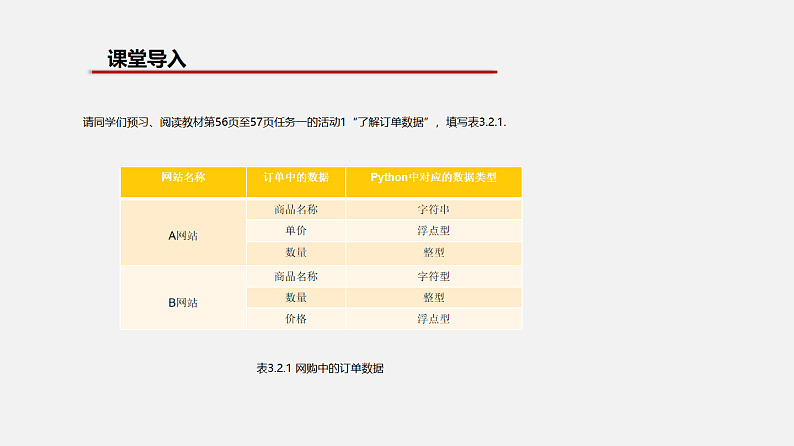The width and height of the screenshot is (794, 446).
Task: Select 数量 in the A网站 group
Action: [x=295, y=253]
